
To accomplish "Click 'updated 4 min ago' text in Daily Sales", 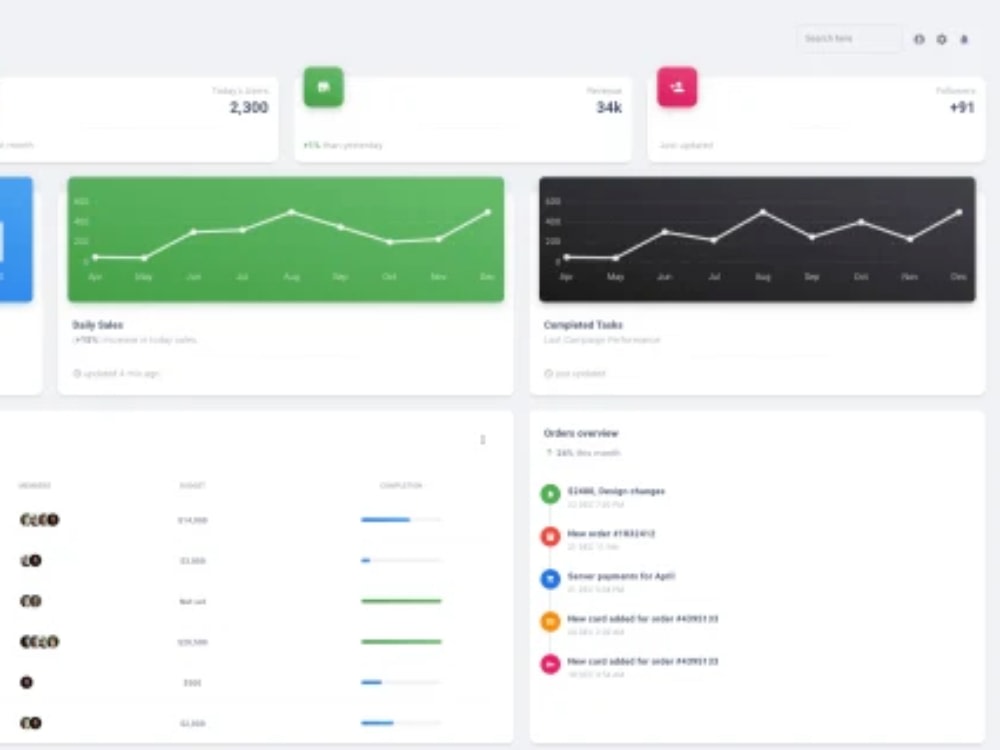I will [x=121, y=373].
